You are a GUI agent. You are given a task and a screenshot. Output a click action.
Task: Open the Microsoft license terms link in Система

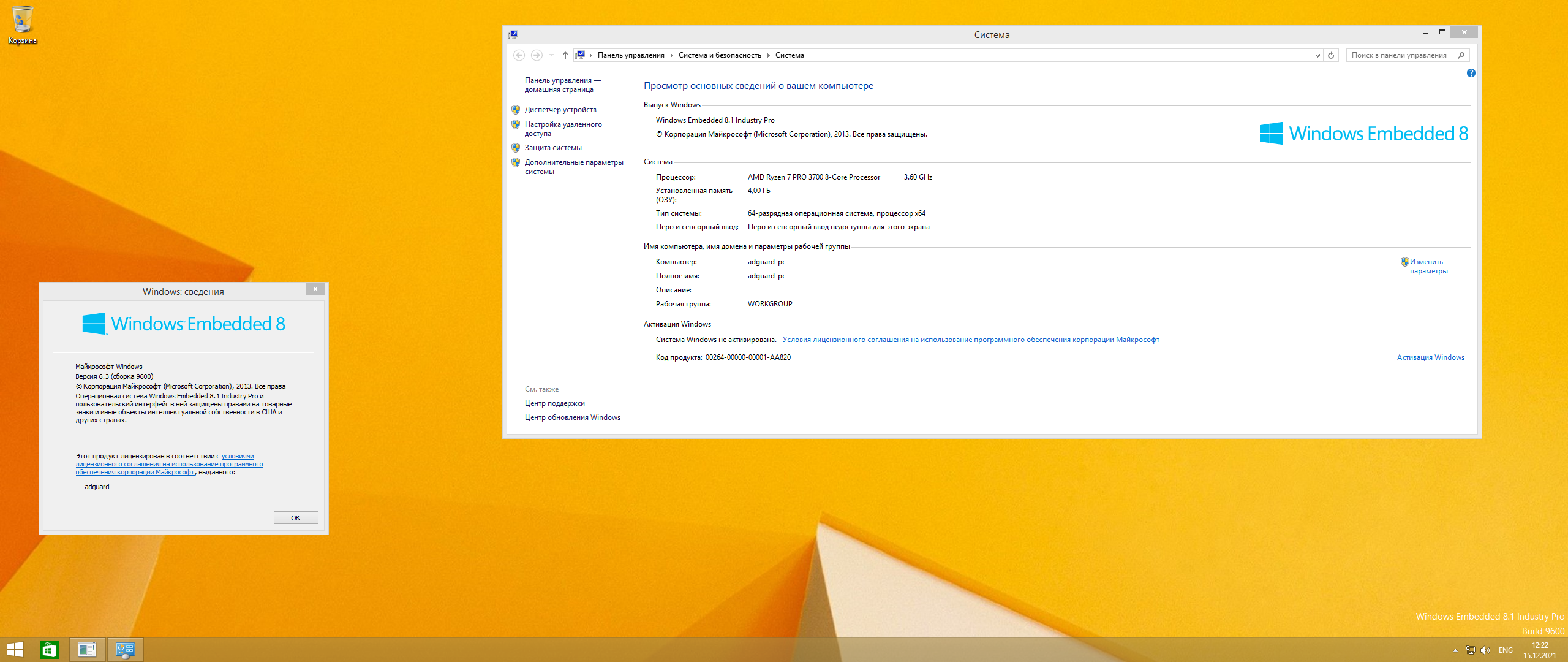click(971, 340)
